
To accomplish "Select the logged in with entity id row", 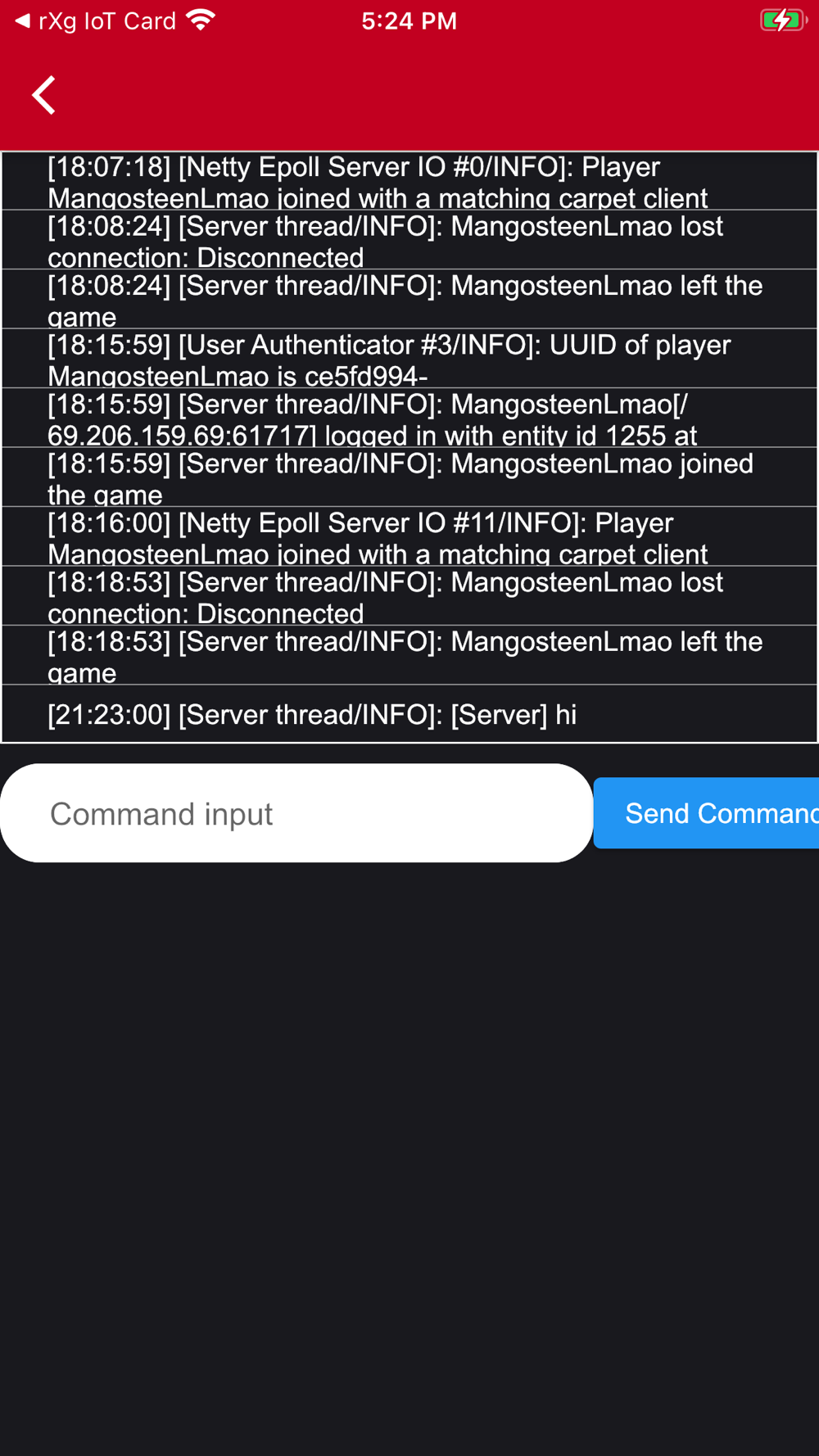I will point(409,418).
